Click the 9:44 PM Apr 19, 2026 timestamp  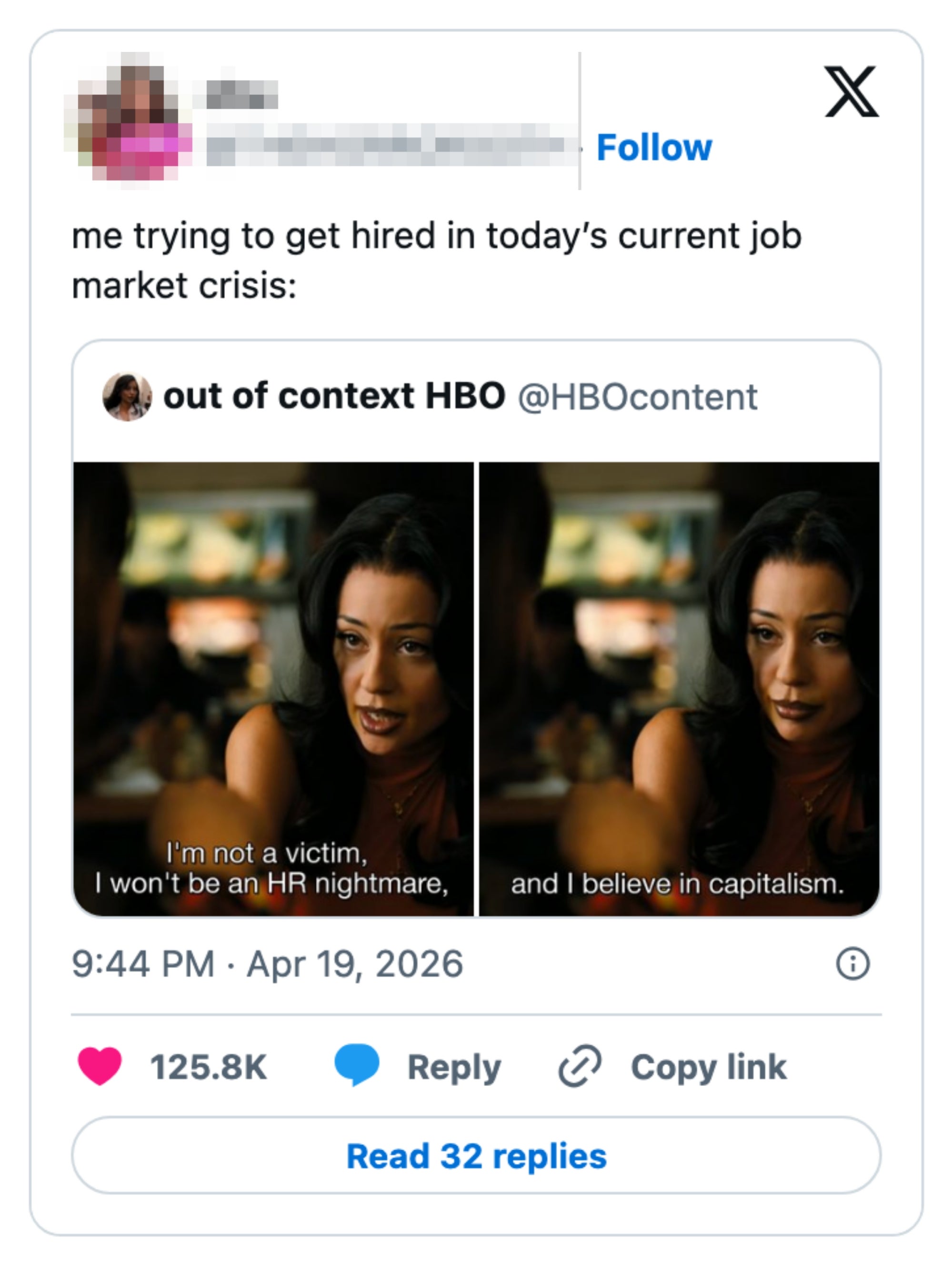click(x=267, y=964)
